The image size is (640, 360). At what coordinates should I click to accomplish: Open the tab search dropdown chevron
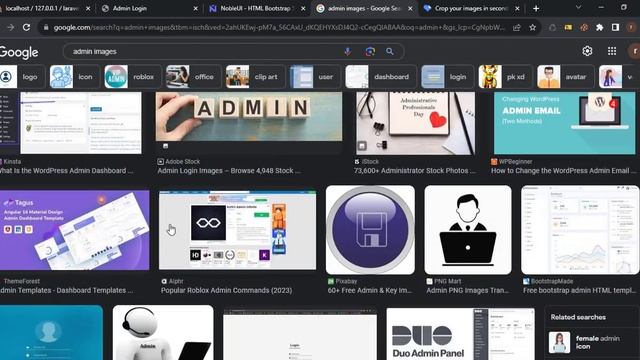(x=578, y=7)
